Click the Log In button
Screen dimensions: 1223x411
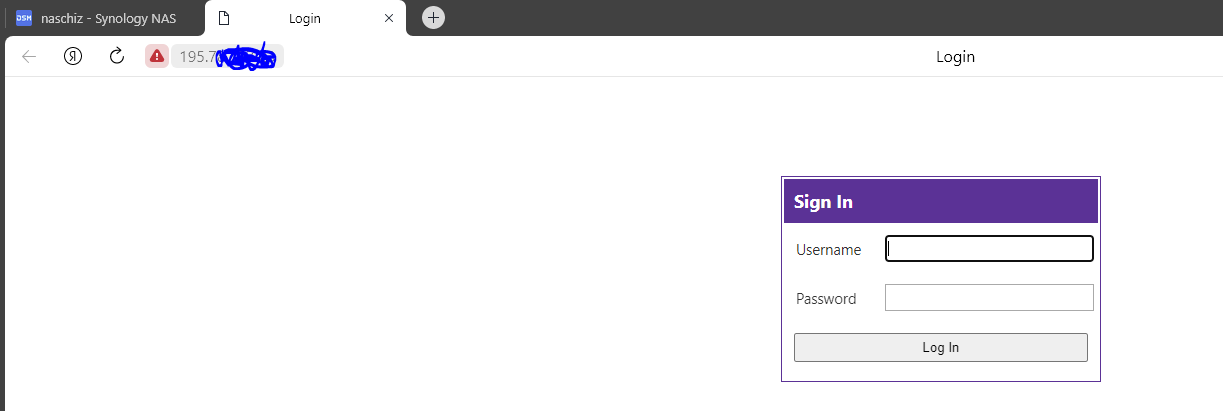[940, 347]
